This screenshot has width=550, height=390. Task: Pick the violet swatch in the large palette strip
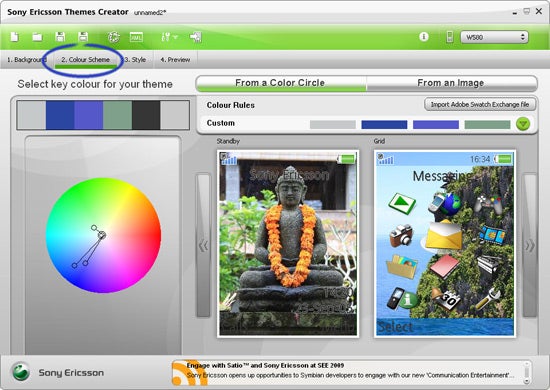point(89,115)
